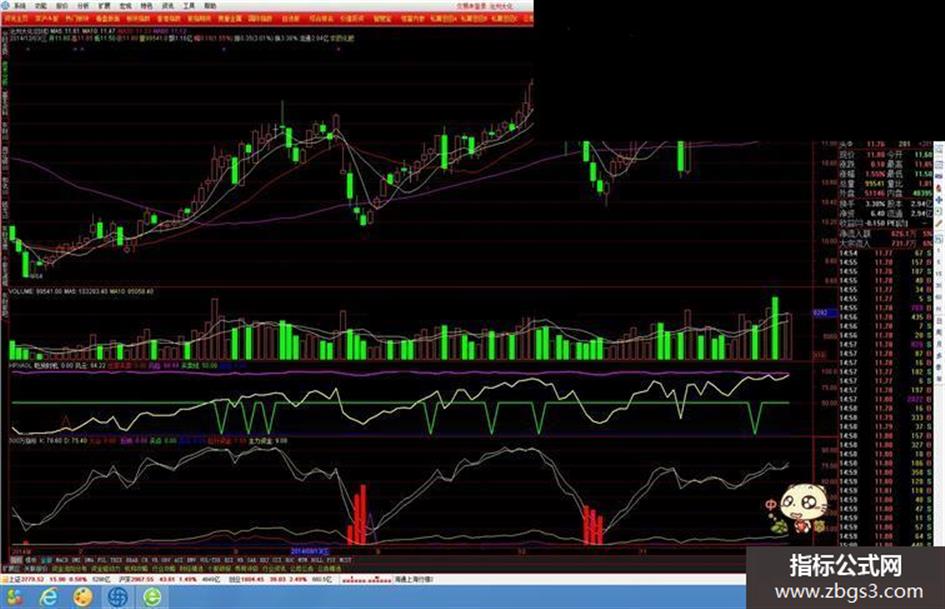
Task: Select the OBV indicator tab
Action: tap(164, 560)
